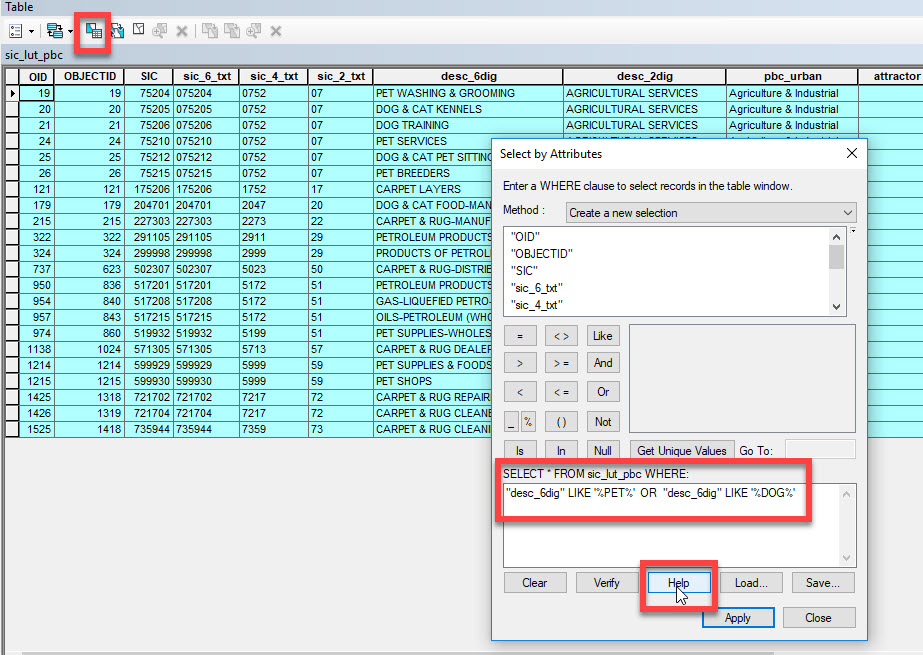
Task: Click the greyed zoom to highlighted icon
Action: 254,31
